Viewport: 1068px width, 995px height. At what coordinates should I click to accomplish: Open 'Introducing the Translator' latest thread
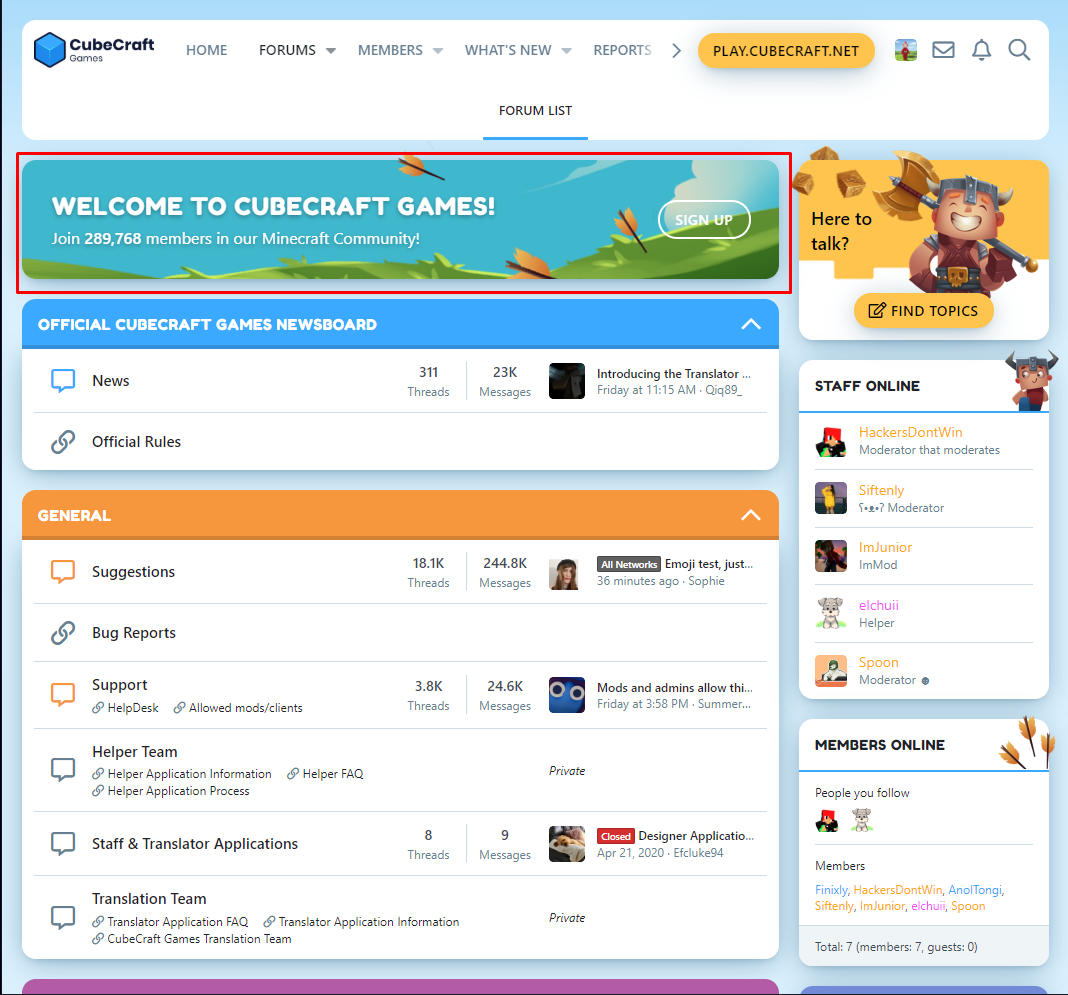(674, 374)
